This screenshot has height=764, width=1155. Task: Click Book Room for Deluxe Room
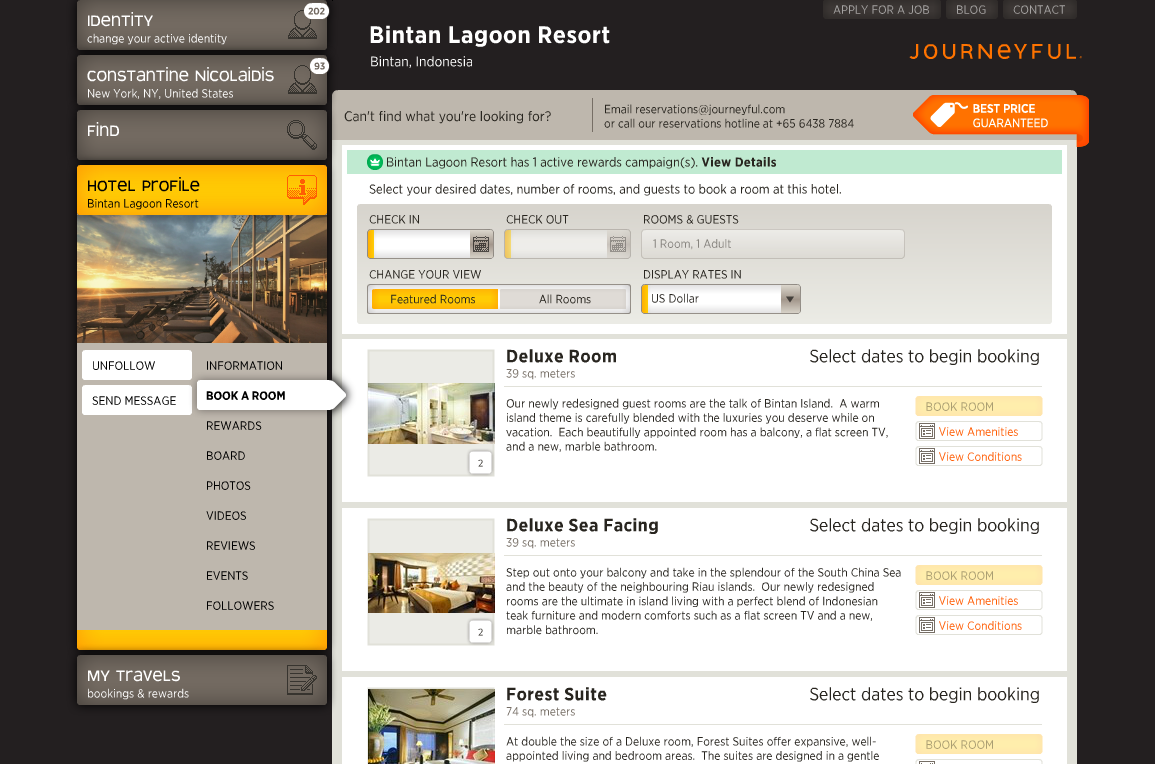(x=978, y=407)
